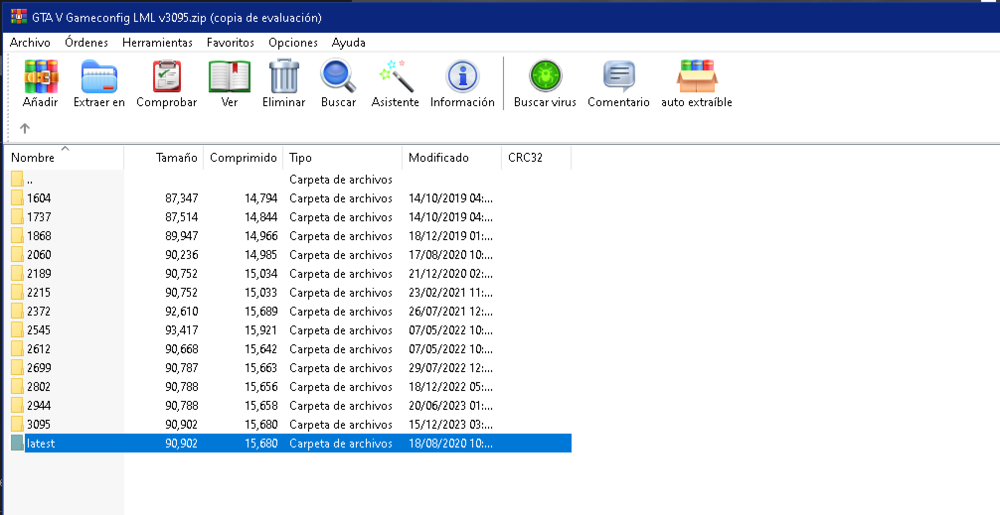Screen dimensions: 1000x515
Task: Click the auto extraíble SFX icon
Action: coord(696,76)
